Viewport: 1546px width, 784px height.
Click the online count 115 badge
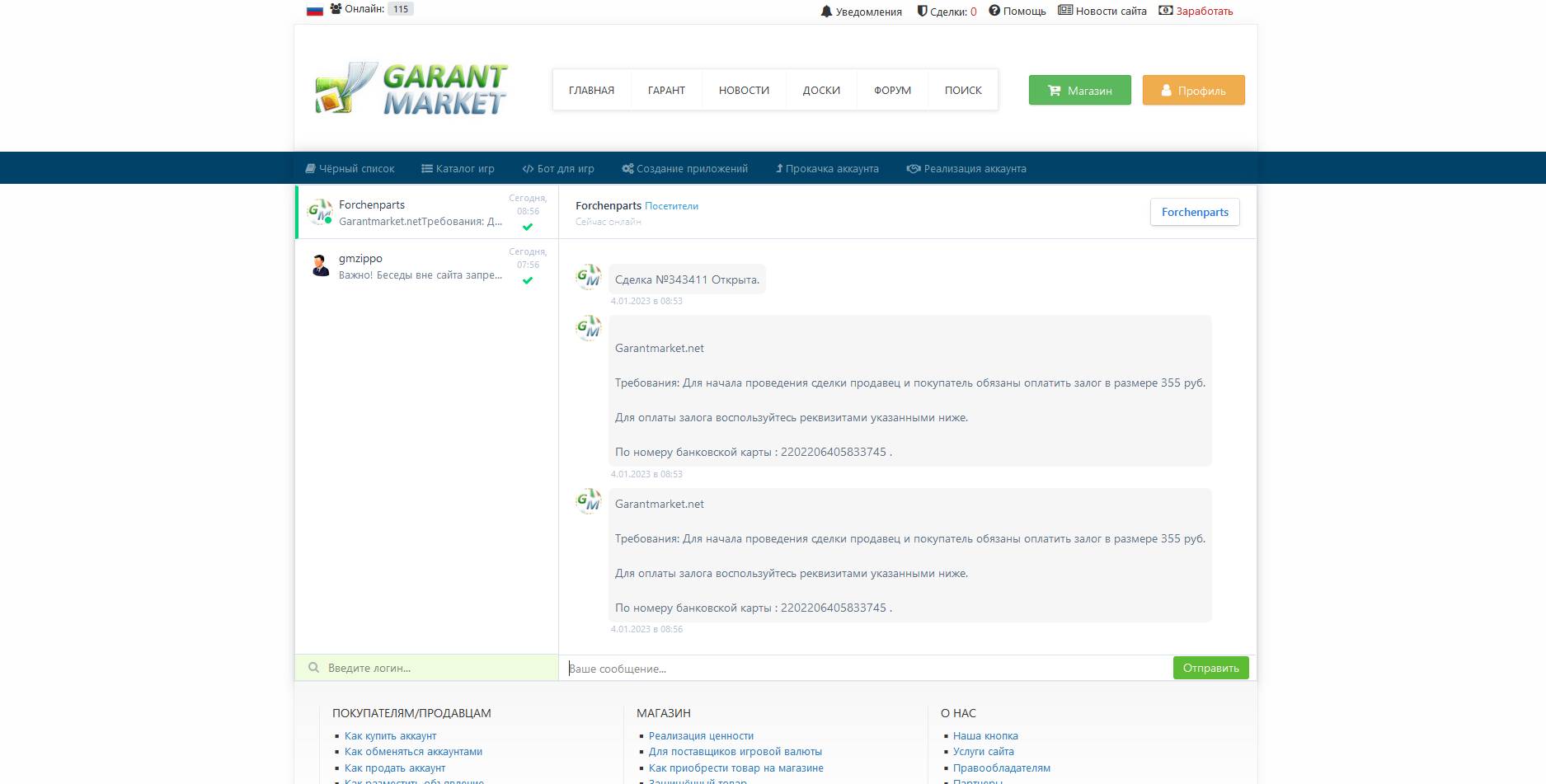pos(401,9)
